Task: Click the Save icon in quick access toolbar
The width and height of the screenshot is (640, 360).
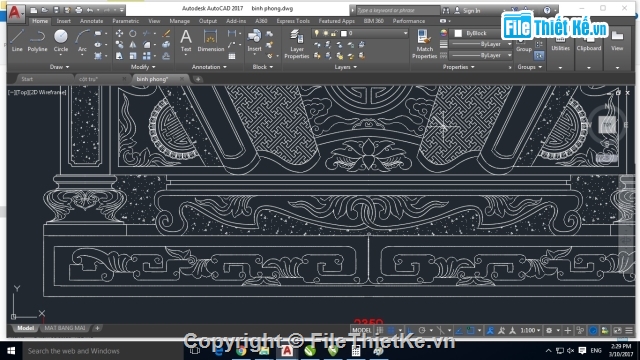Action: 56,10
